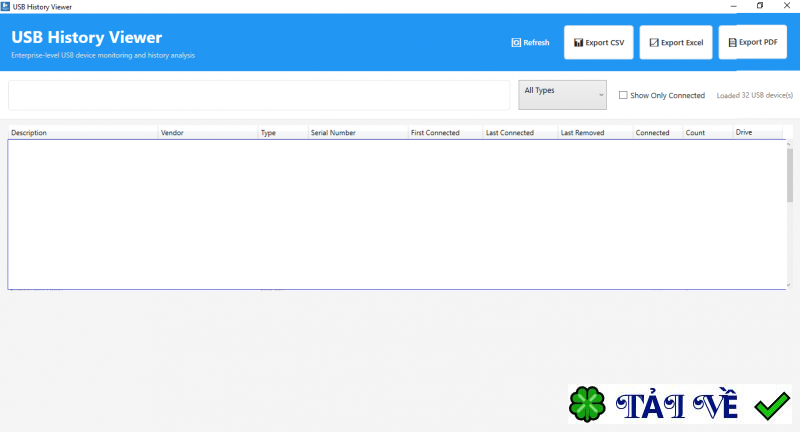Click the refresh icon beside Refresh
Viewport: 800px width, 432px height.
[516, 42]
